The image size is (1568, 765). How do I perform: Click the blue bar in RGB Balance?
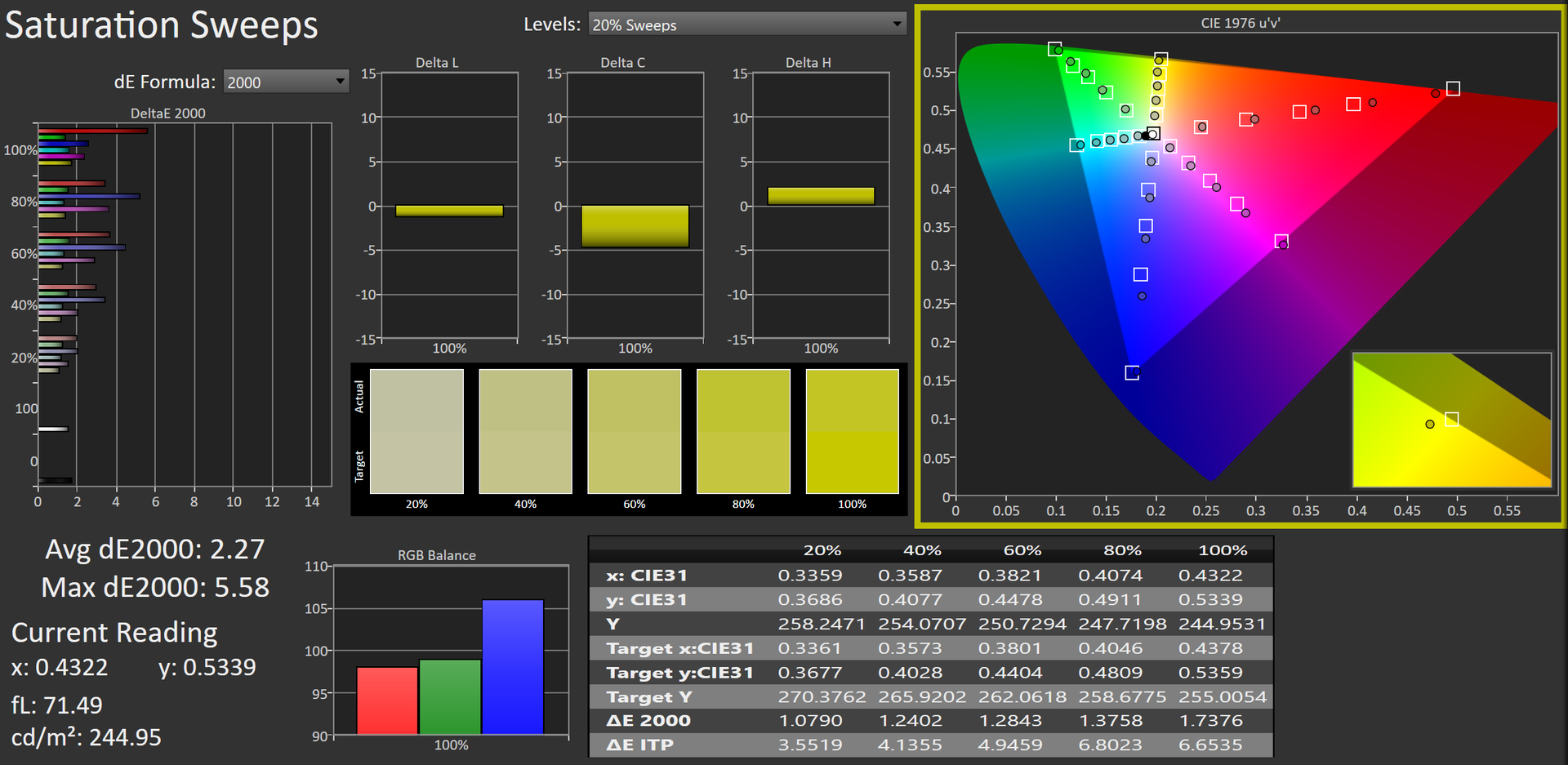[x=513, y=667]
